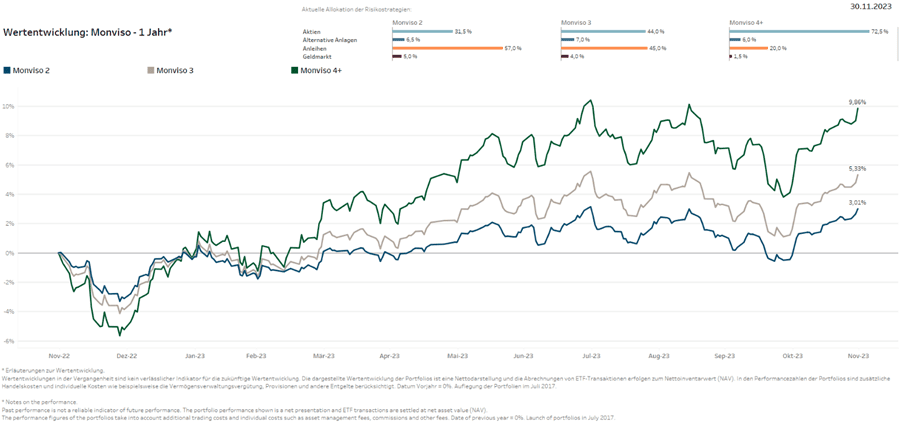Click the Monviso 3 Geldmarkt 4,0 % bar

[564, 56]
